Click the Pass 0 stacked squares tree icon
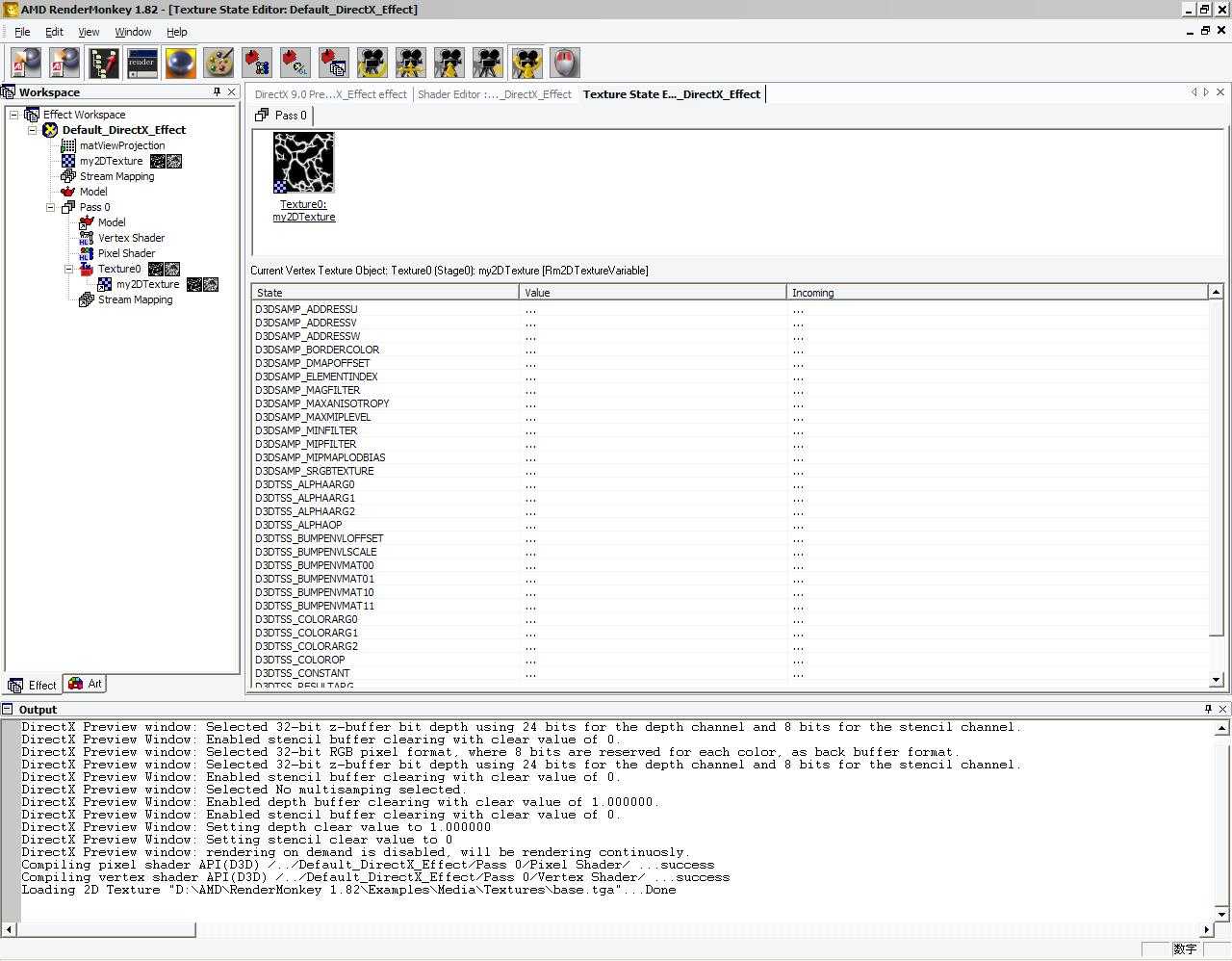 68,207
